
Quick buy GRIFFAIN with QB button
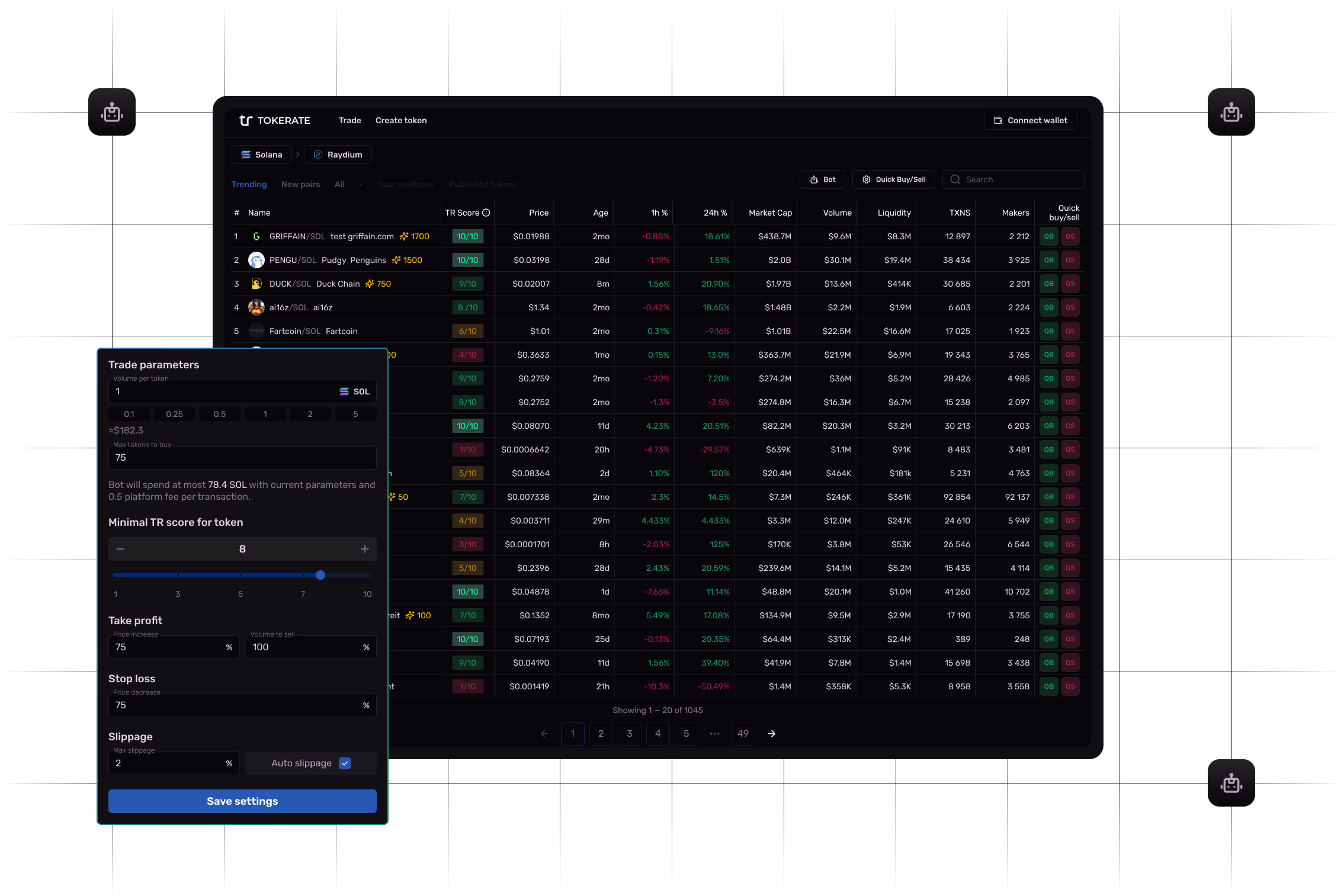[x=1049, y=236]
